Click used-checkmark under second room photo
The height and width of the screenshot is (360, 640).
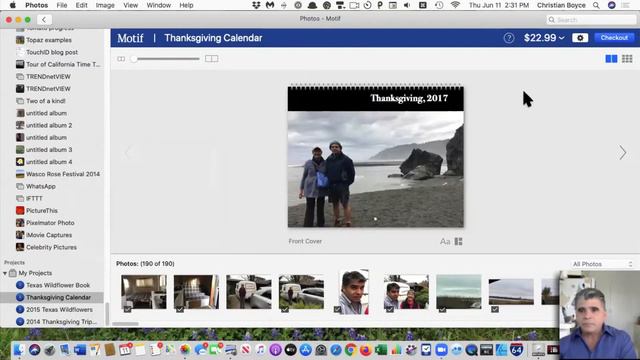(x=180, y=309)
